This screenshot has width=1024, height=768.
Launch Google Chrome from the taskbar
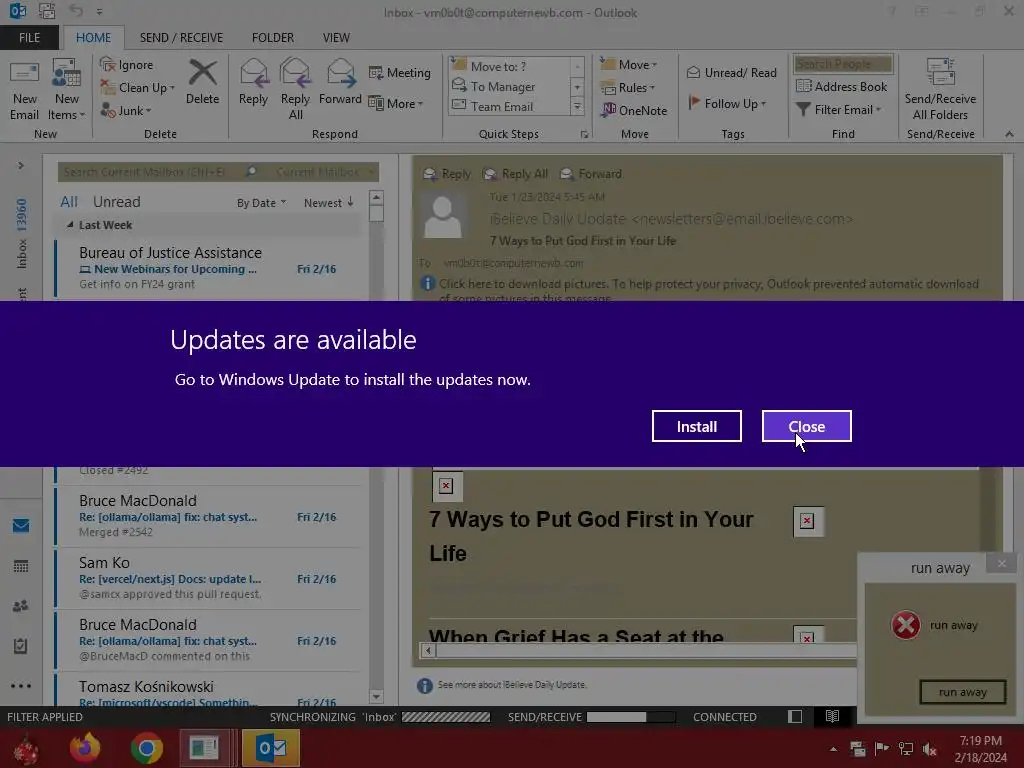pos(147,748)
